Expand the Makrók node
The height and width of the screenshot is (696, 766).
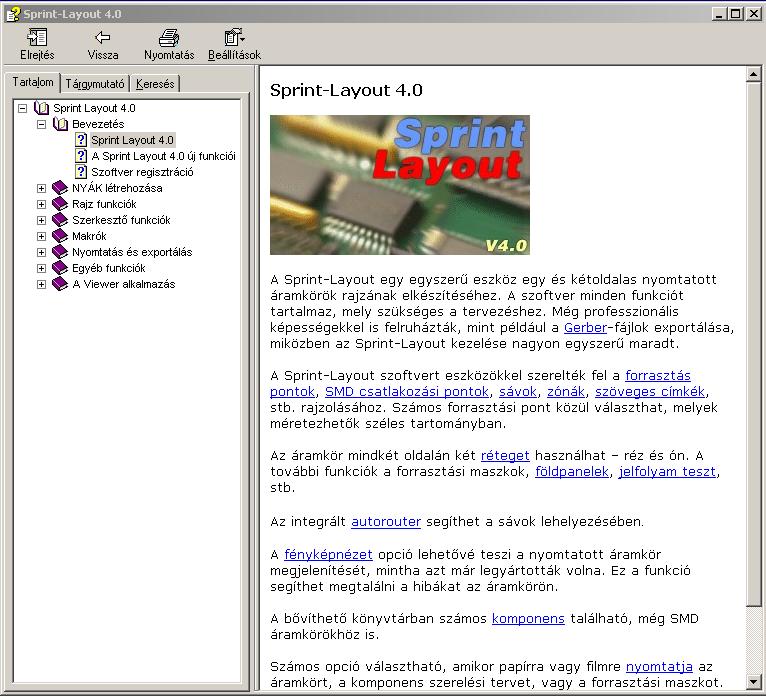click(x=42, y=237)
